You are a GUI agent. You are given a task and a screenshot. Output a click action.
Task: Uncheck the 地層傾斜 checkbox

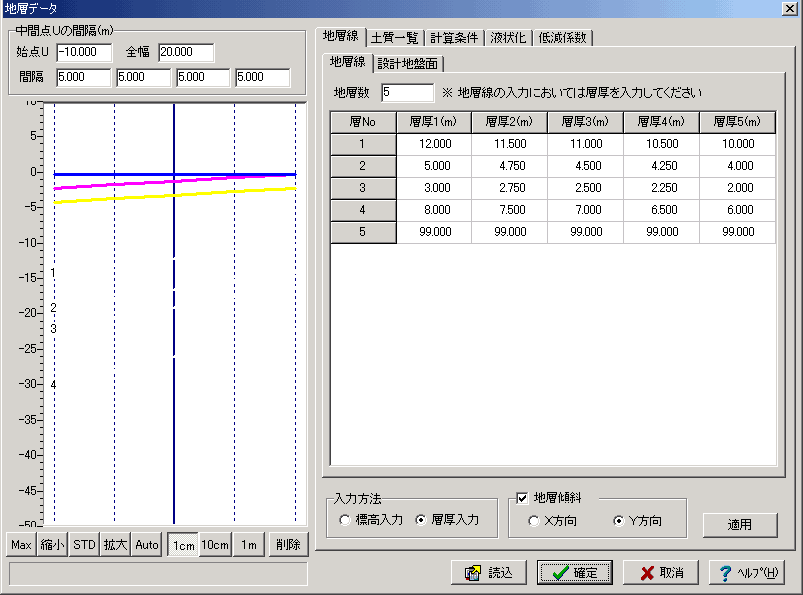pyautogui.click(x=521, y=497)
